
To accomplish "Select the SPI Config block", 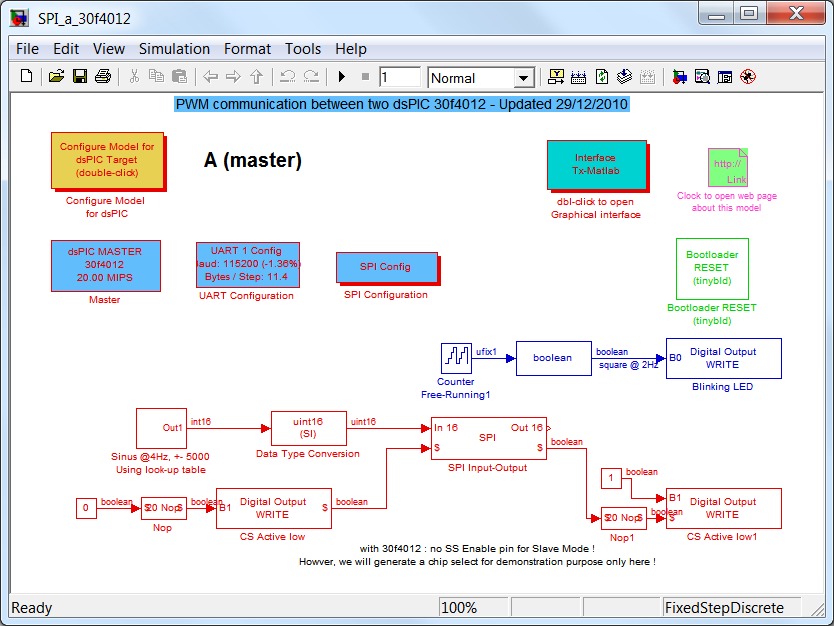I will (x=387, y=268).
